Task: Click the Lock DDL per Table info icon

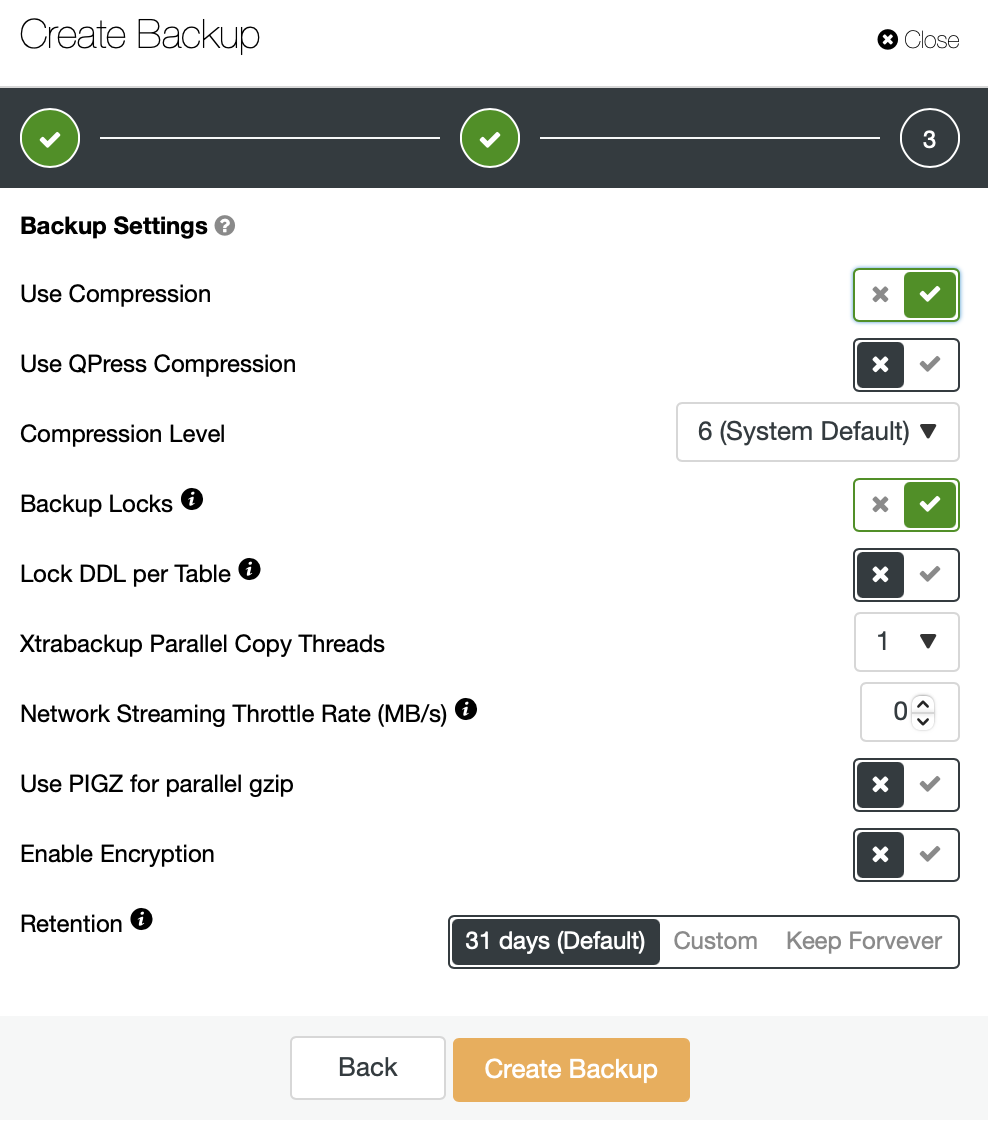Action: [x=249, y=569]
